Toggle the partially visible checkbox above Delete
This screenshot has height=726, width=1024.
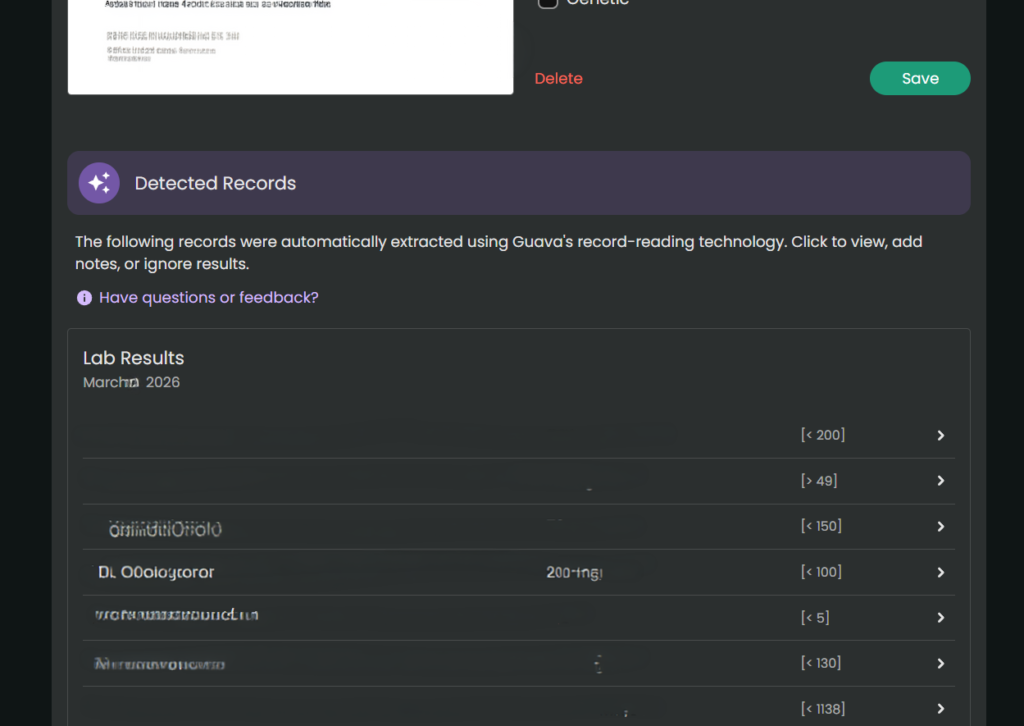point(547,3)
